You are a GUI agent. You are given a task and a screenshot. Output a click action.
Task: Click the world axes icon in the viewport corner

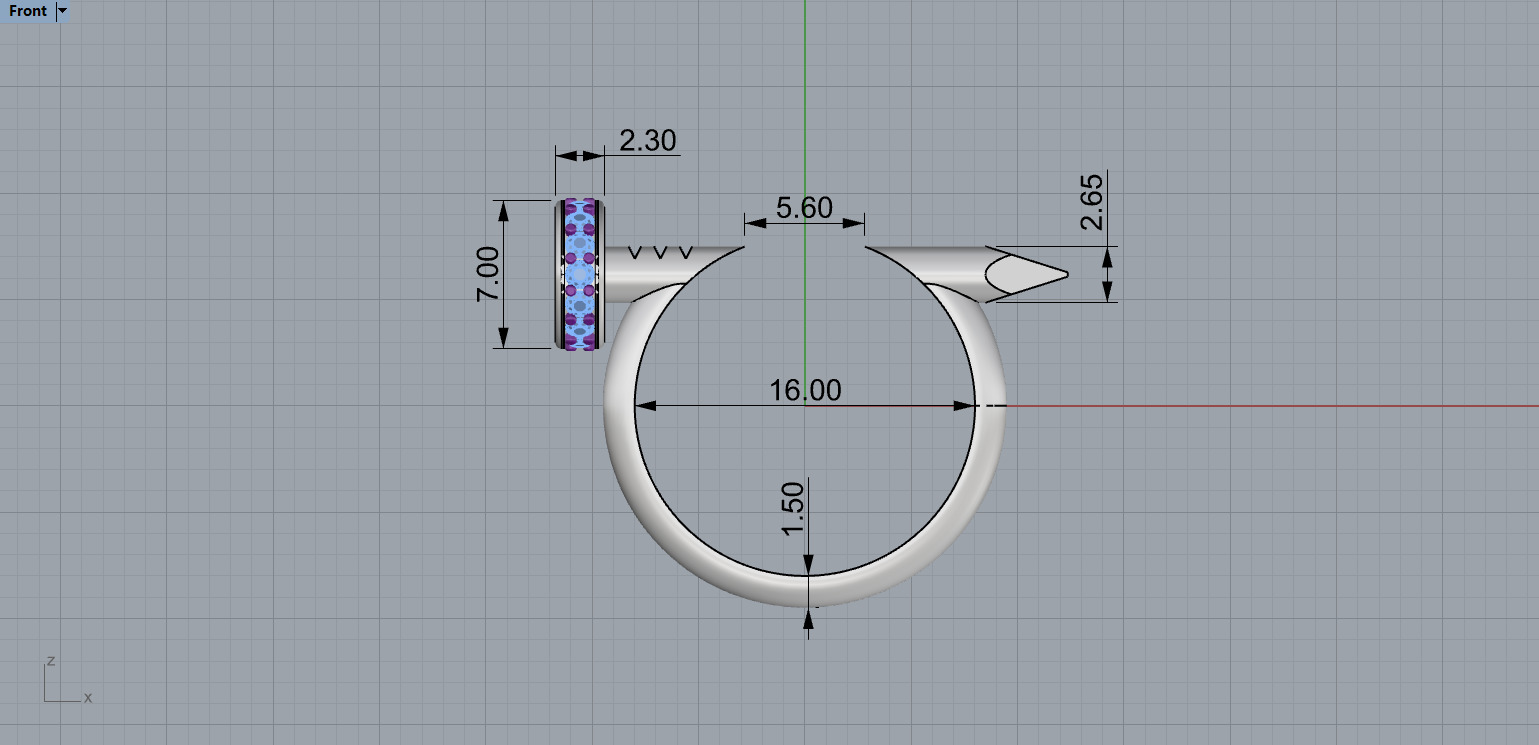point(67,680)
